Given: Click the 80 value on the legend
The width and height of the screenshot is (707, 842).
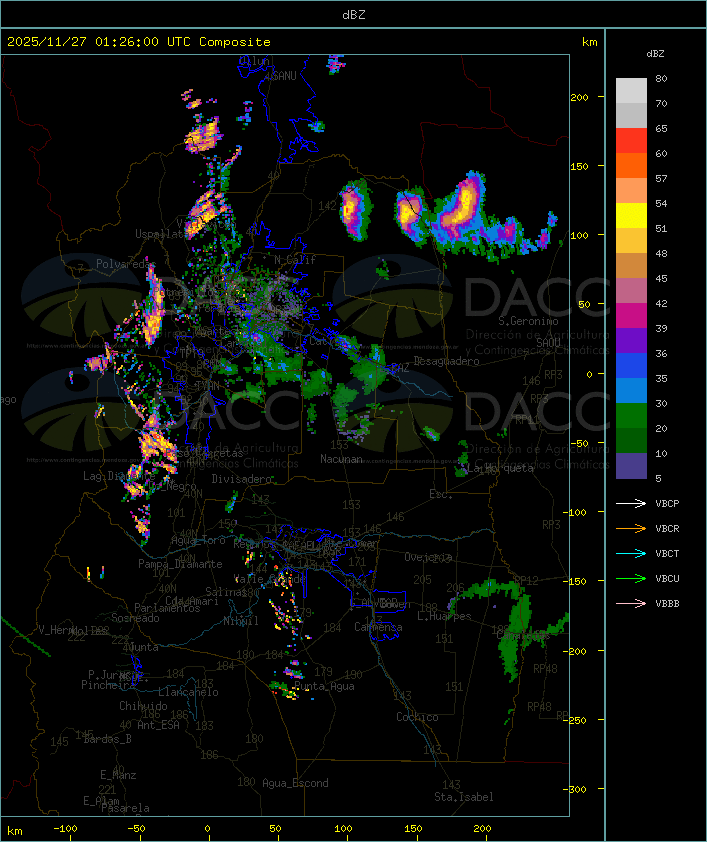Looking at the screenshot, I should pyautogui.click(x=661, y=78).
